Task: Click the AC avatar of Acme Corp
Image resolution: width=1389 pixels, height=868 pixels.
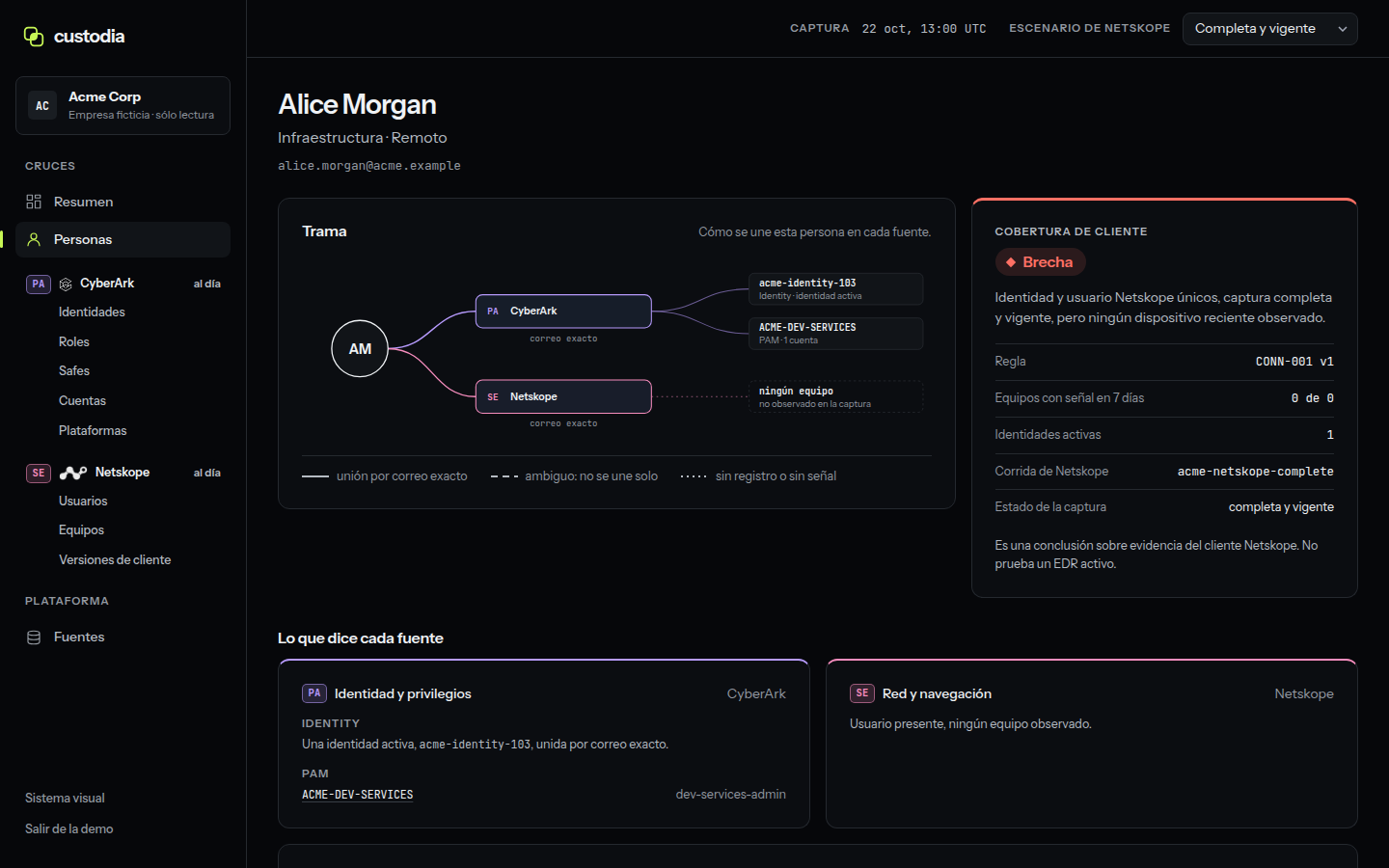Action: [42, 106]
